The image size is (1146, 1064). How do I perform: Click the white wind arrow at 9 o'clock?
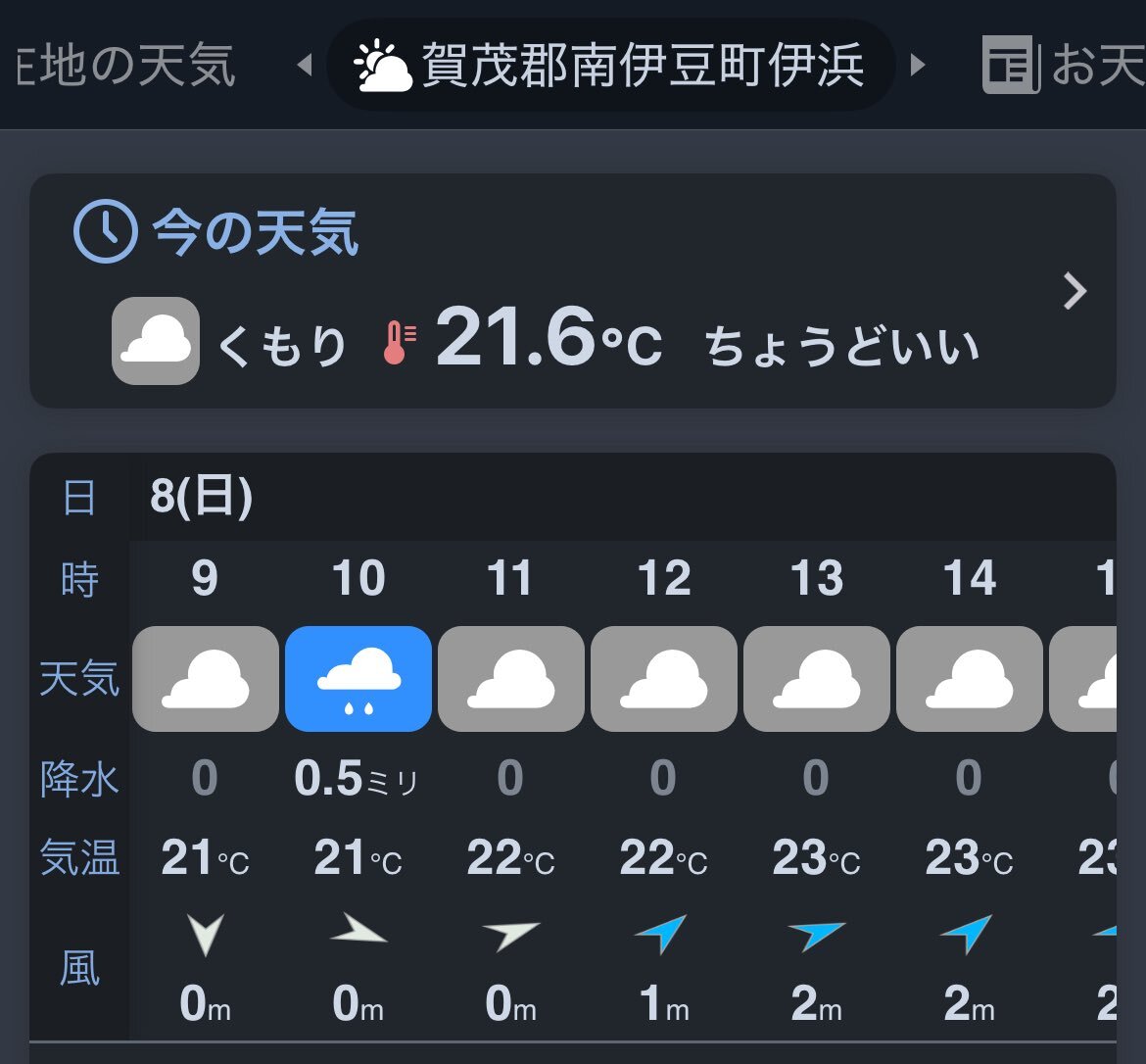pos(206,935)
